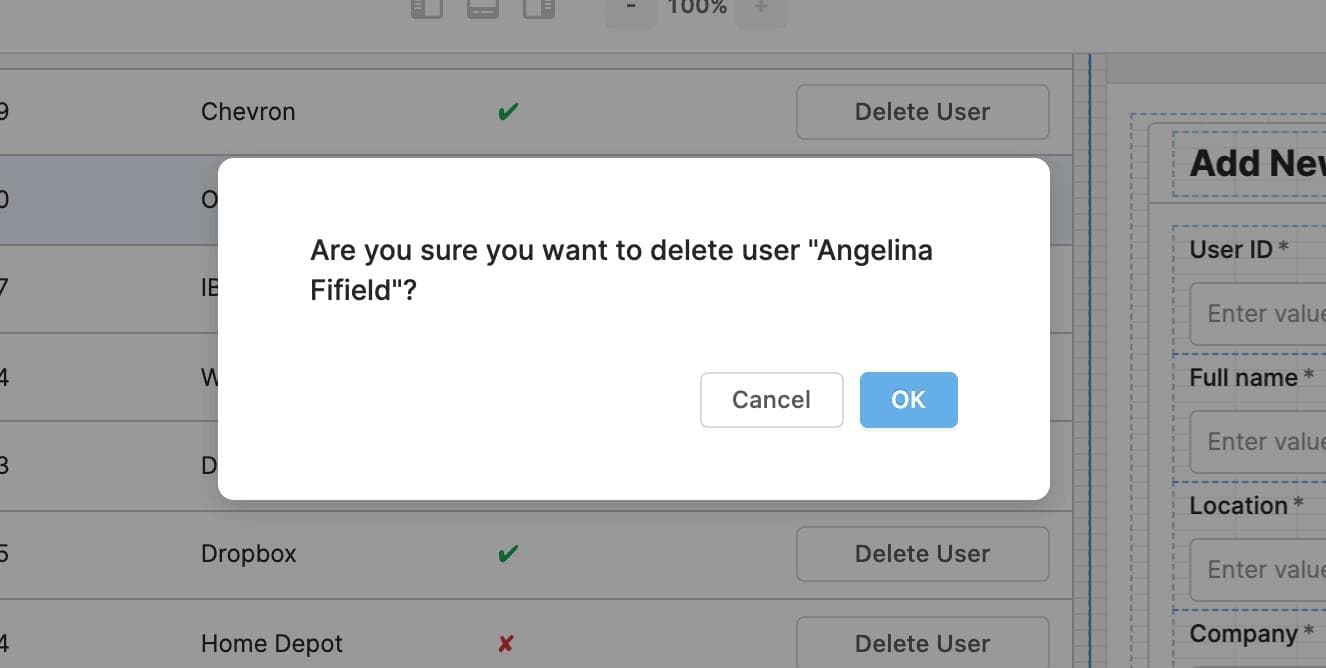The width and height of the screenshot is (1326, 668).
Task: Select the Home Depot company cell
Action: coord(272,644)
